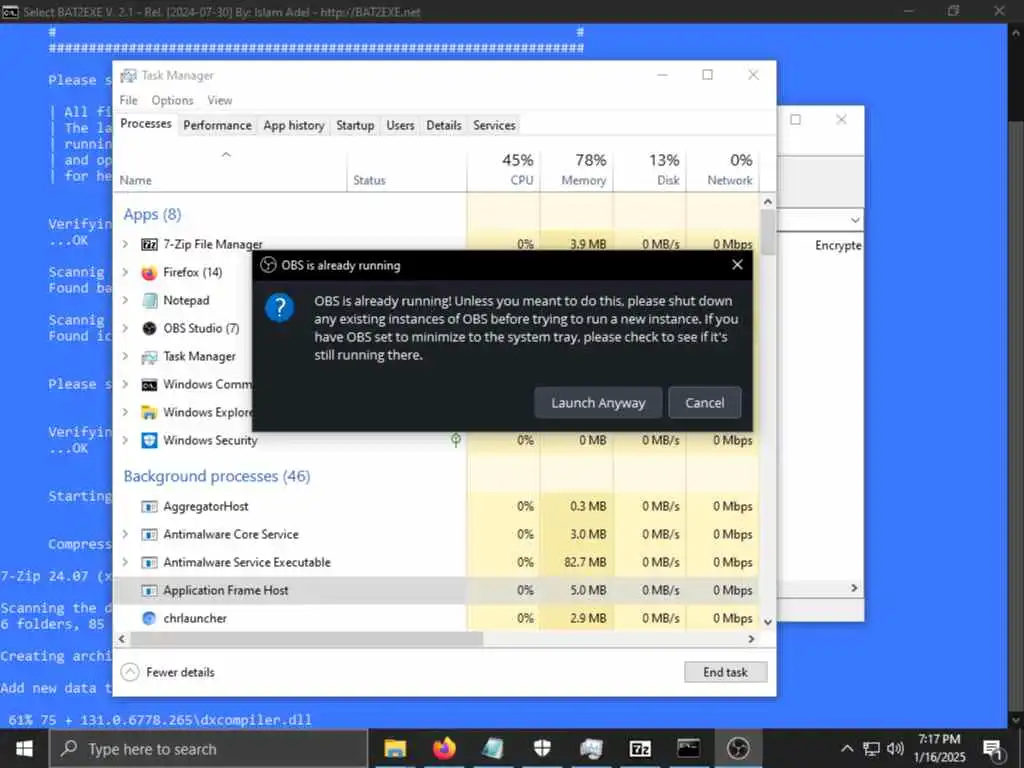The image size is (1024, 768).
Task: Open Task Manager View menu
Action: 219,100
